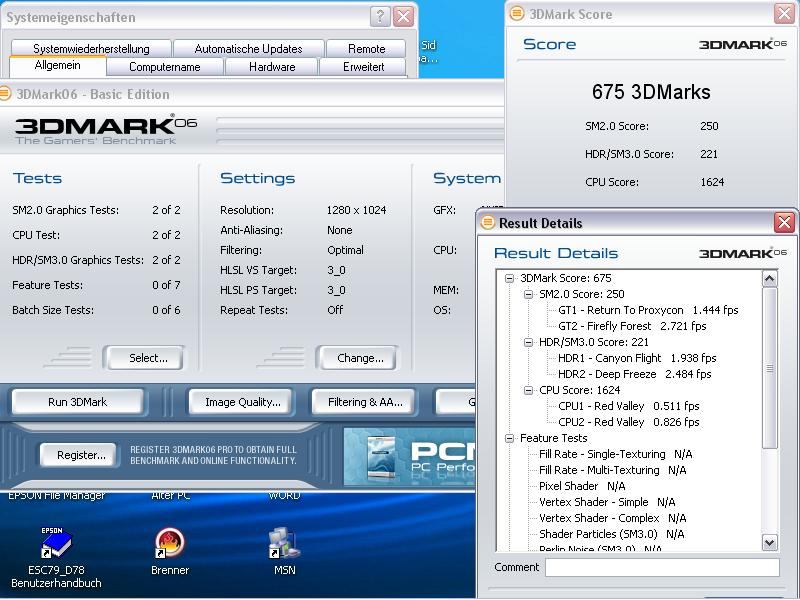This screenshot has width=800, height=600.
Task: Click the 675 3DMarks score text
Action: point(651,92)
